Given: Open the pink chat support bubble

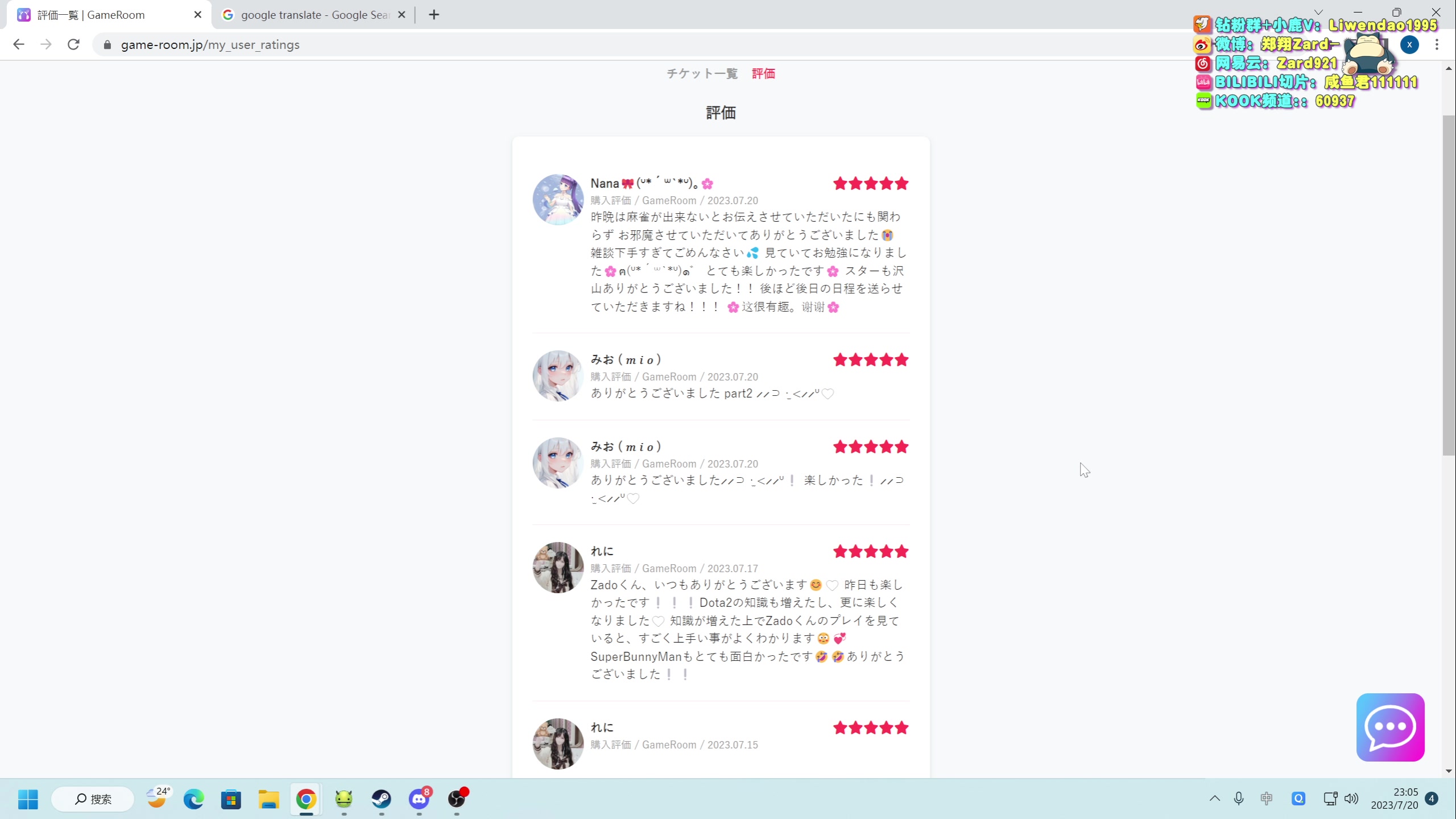Looking at the screenshot, I should (1389, 726).
